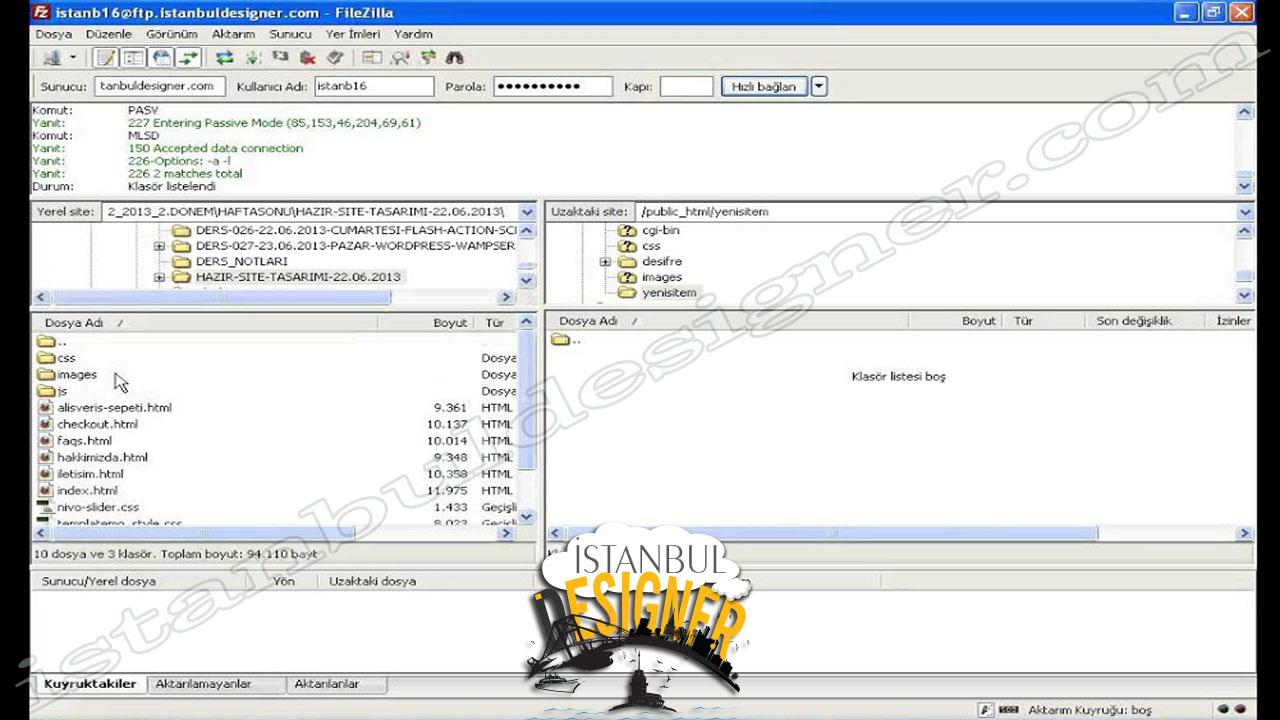Select nivo-slider.css file

point(98,508)
